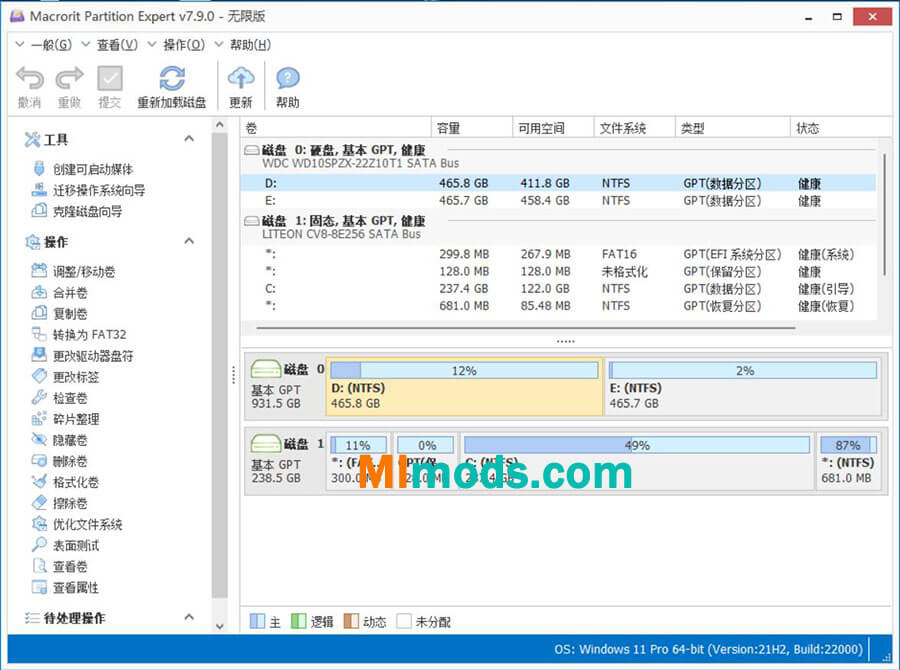900x670 pixels.
Task: Click the sidebar scroll-up arrow
Action: coord(219,125)
